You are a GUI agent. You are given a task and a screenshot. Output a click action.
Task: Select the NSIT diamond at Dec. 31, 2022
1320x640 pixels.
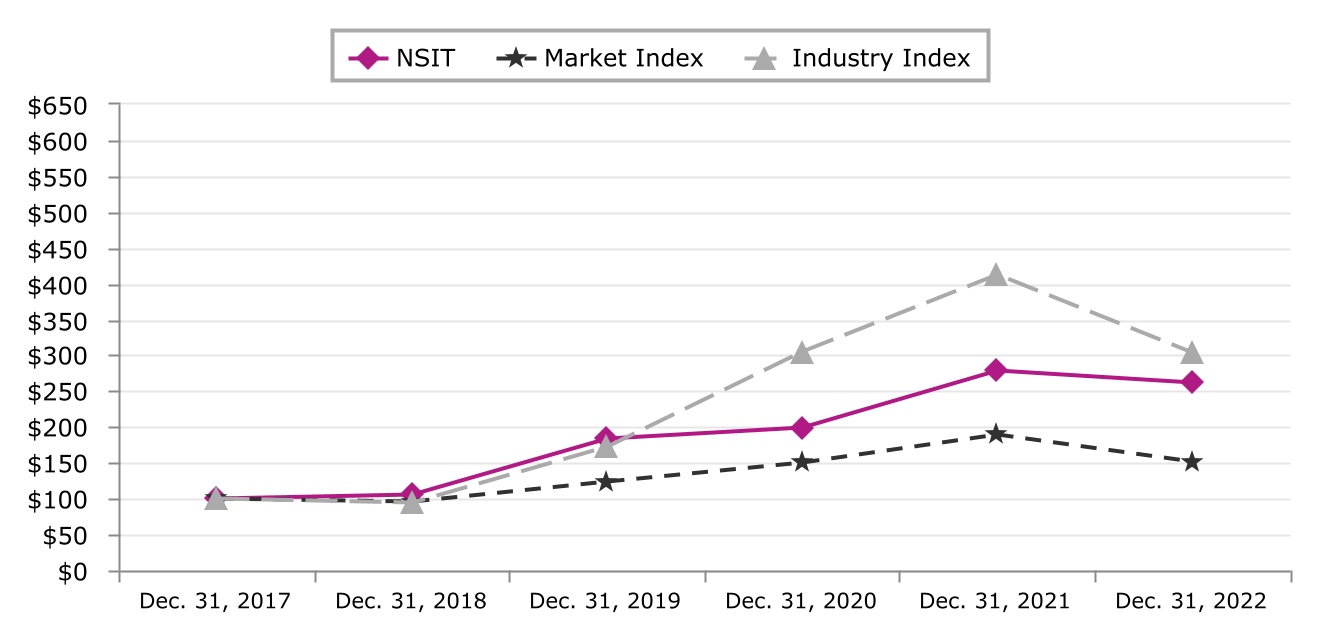tap(1191, 382)
